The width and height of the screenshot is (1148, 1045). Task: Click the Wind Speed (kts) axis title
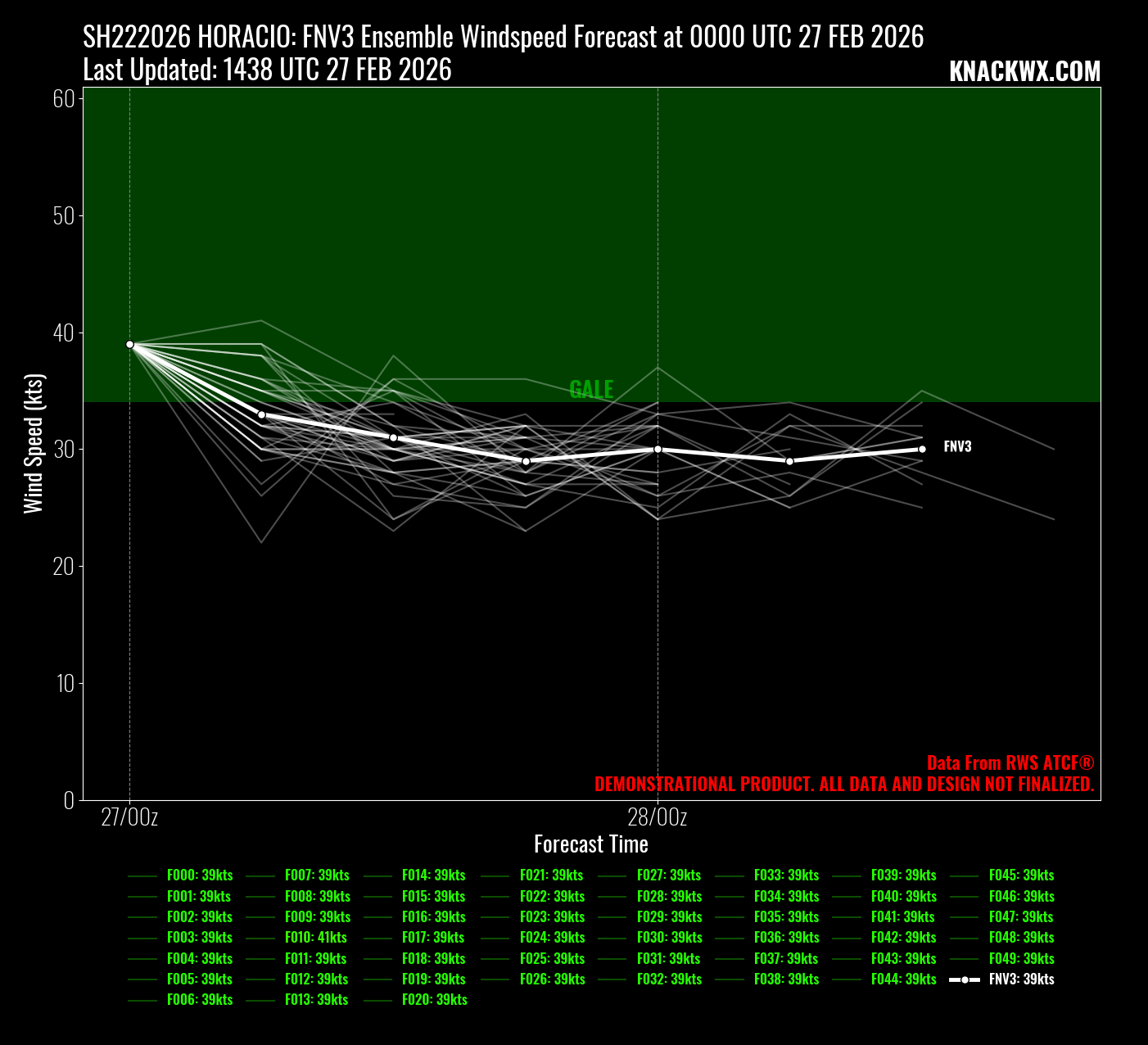coord(34,444)
